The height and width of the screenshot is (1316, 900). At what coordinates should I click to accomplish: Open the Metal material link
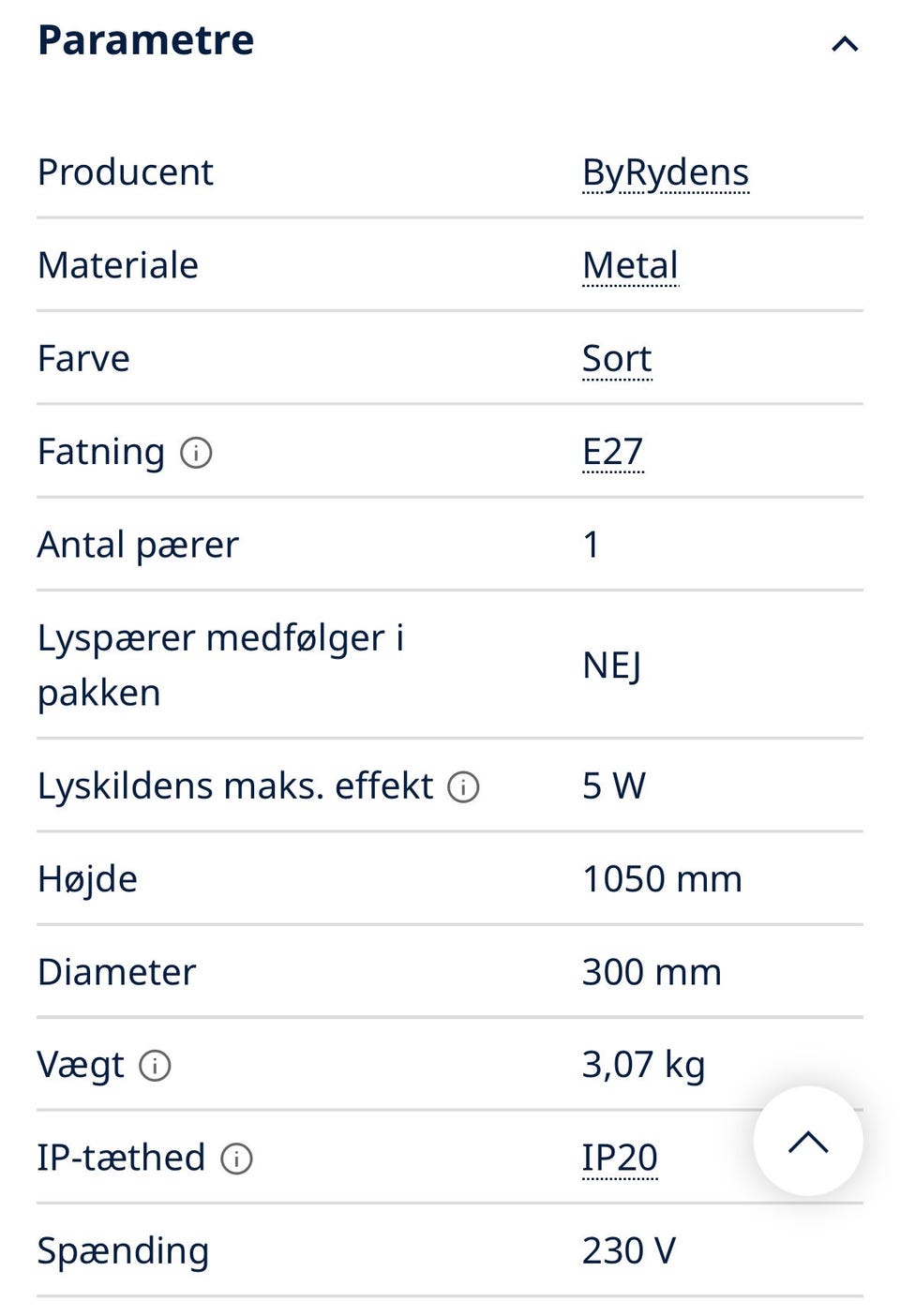[630, 265]
